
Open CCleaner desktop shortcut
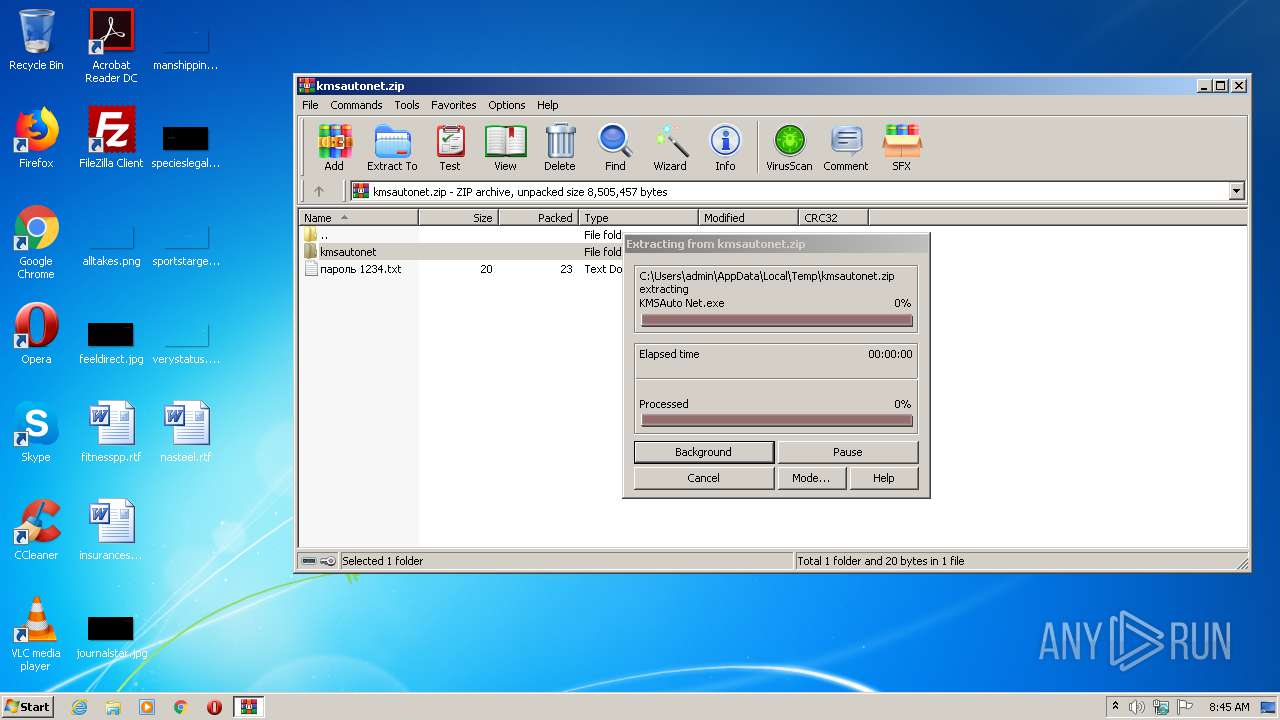click(x=36, y=530)
